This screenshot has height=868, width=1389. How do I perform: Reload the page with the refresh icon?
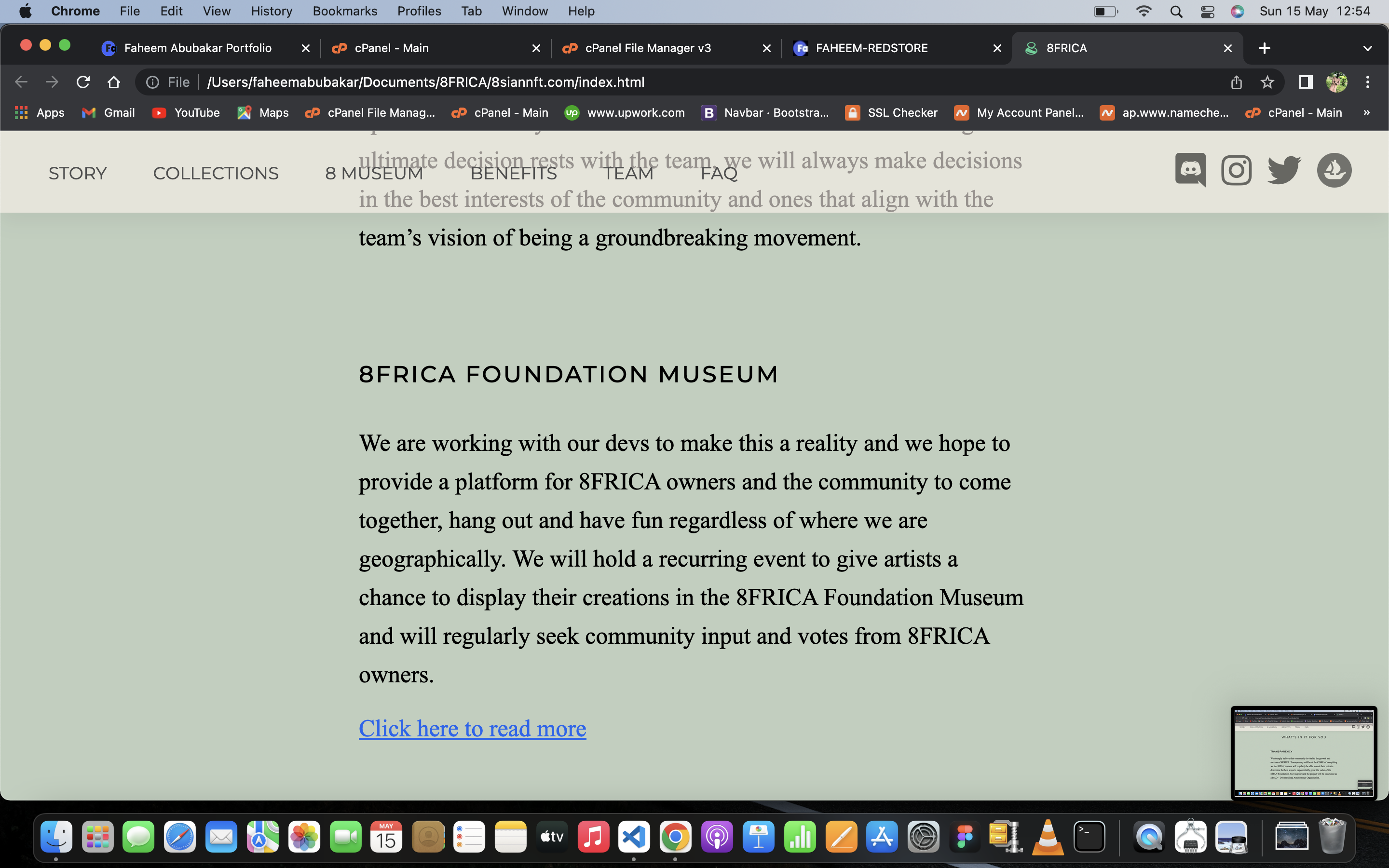tap(83, 82)
